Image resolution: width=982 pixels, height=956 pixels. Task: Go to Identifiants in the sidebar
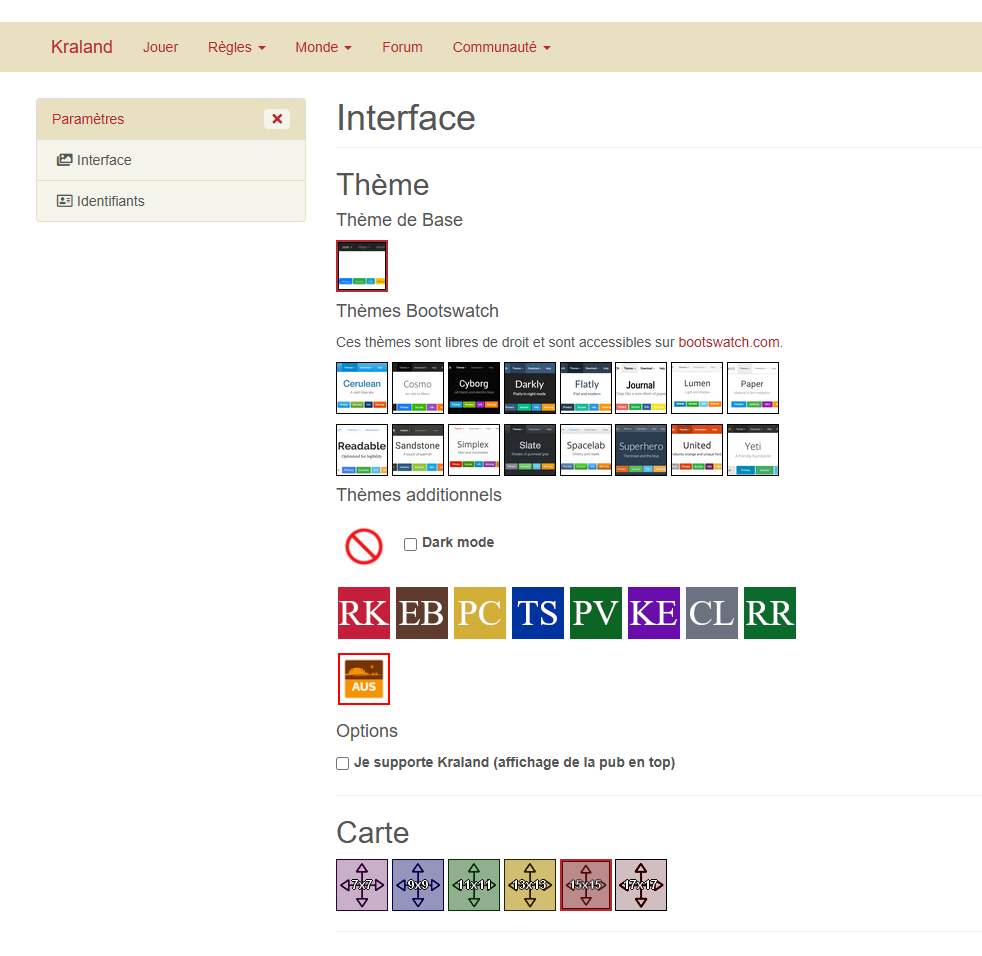(110, 201)
